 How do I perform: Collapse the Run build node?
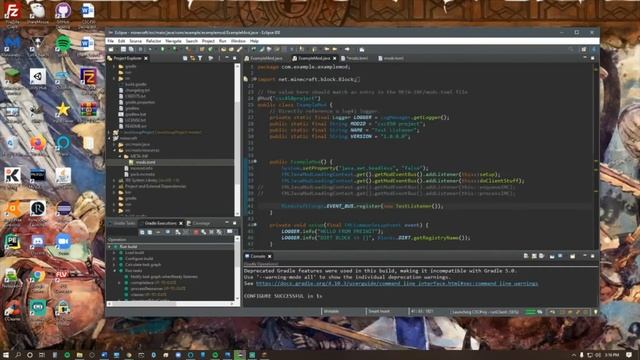coord(109,247)
